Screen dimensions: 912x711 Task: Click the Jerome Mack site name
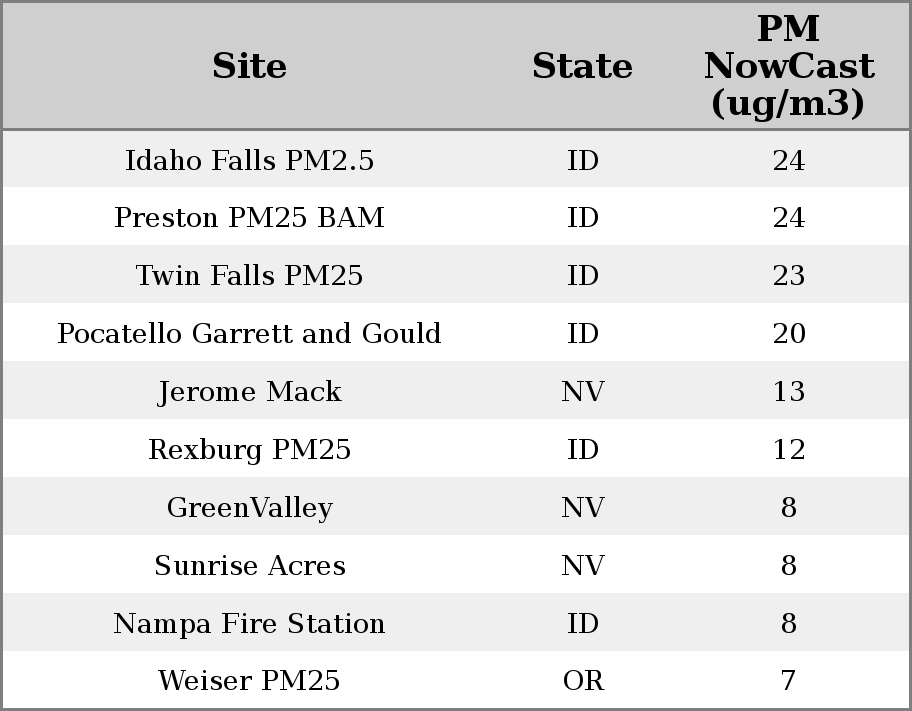(250, 391)
